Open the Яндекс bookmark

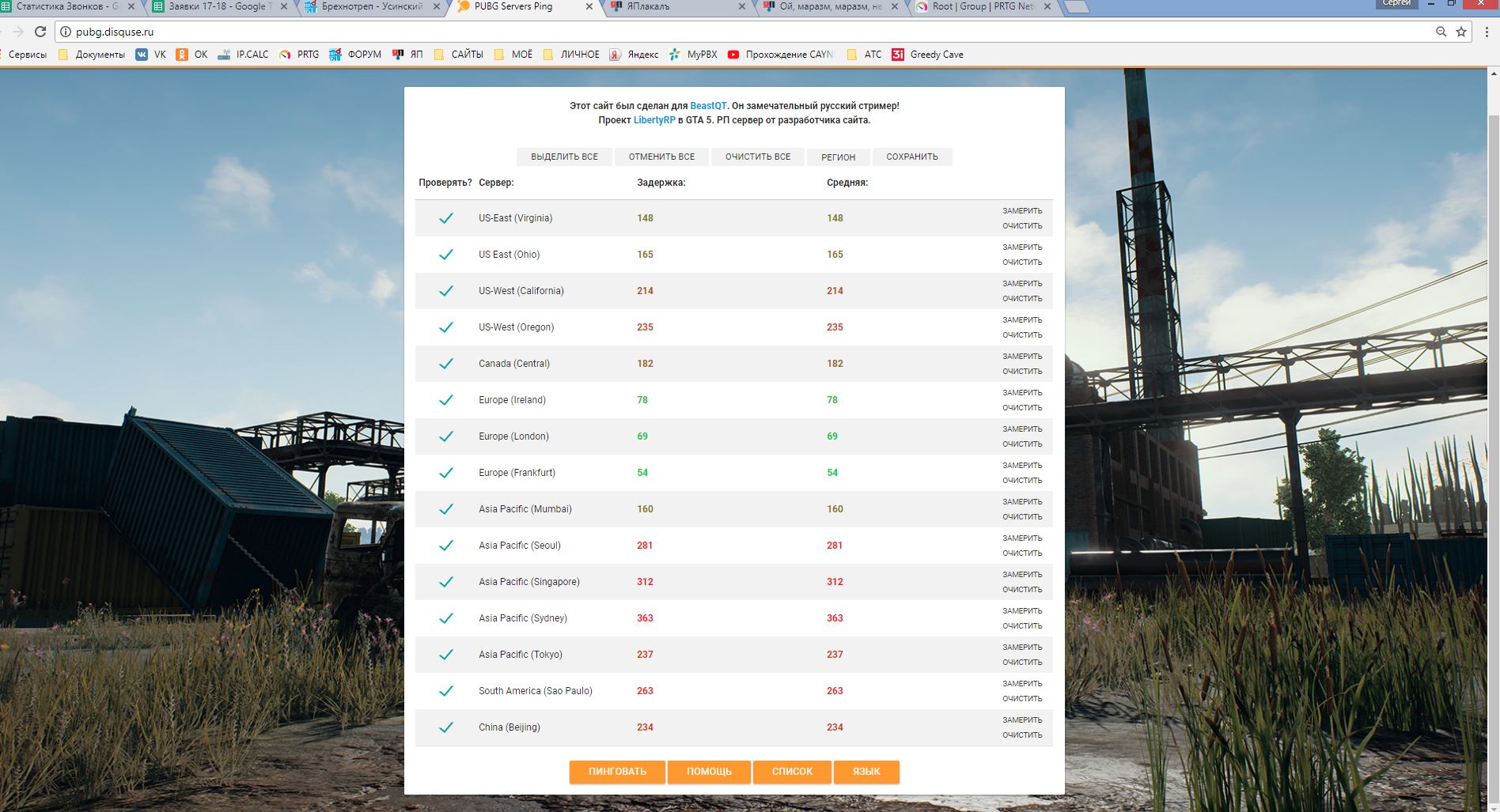pyautogui.click(x=634, y=55)
